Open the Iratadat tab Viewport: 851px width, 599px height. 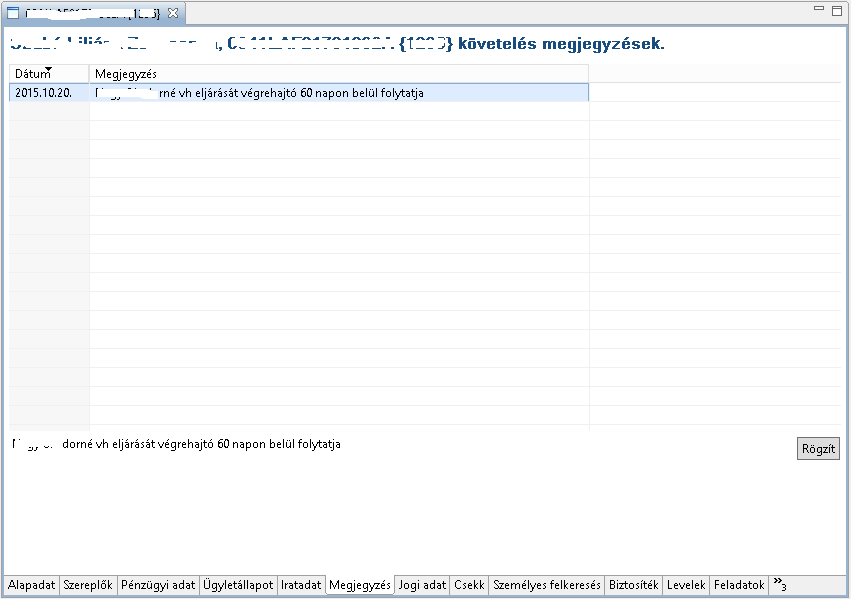click(x=301, y=585)
